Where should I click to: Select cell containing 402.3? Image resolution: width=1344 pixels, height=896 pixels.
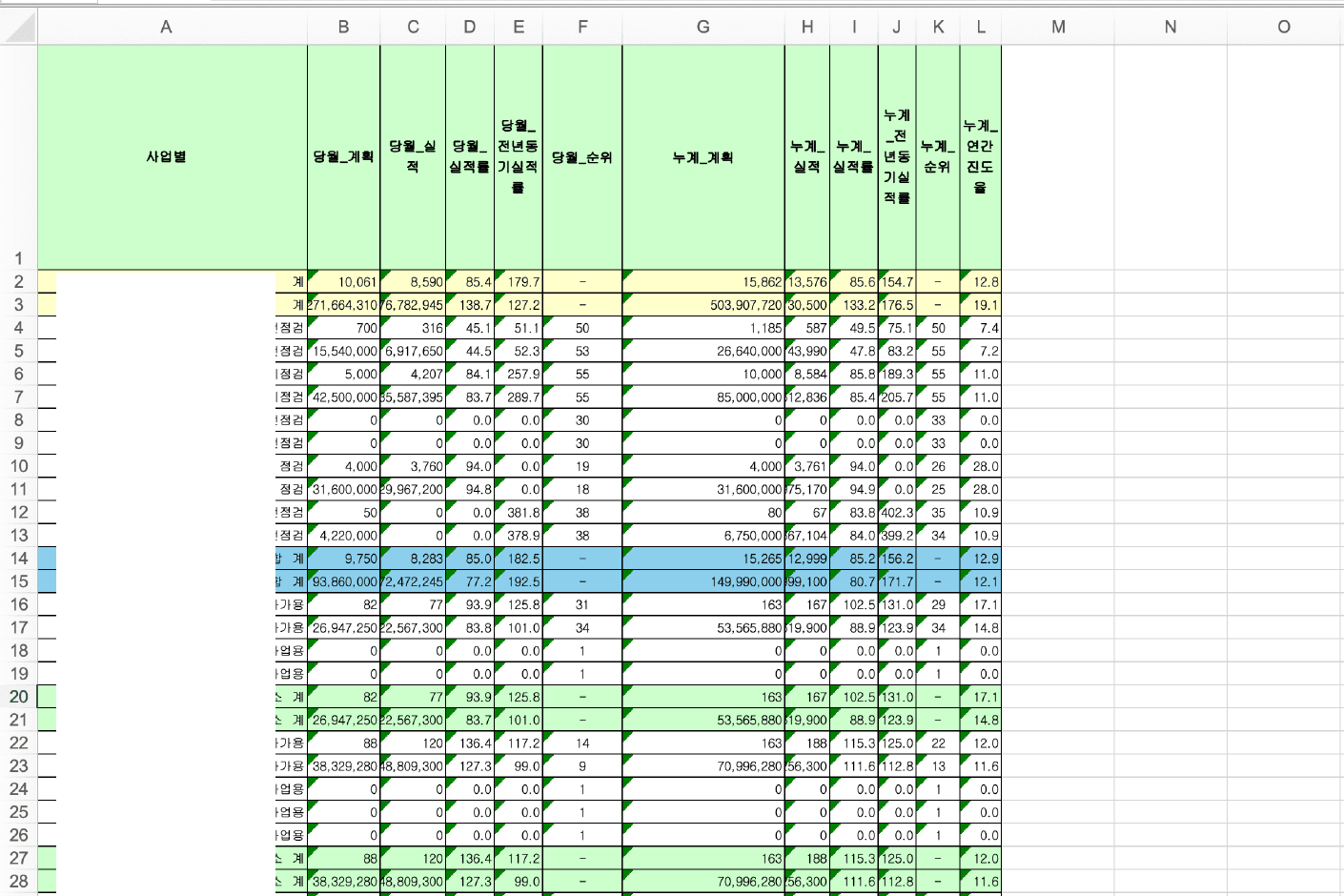[x=897, y=513]
